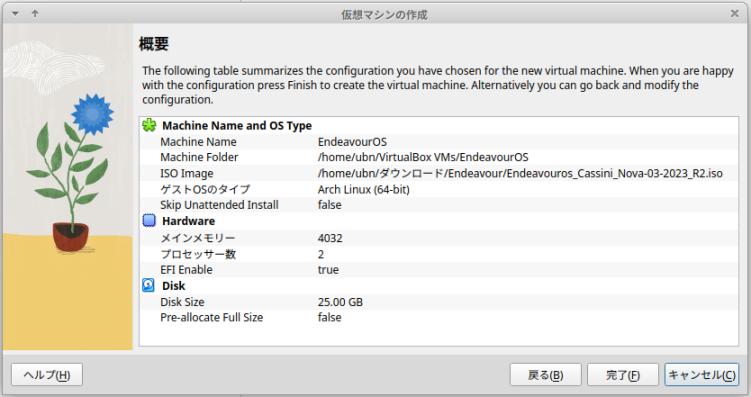Screen dimensions: 751x397
Task: Close the dialog with the X icon
Action: [x=735, y=13]
